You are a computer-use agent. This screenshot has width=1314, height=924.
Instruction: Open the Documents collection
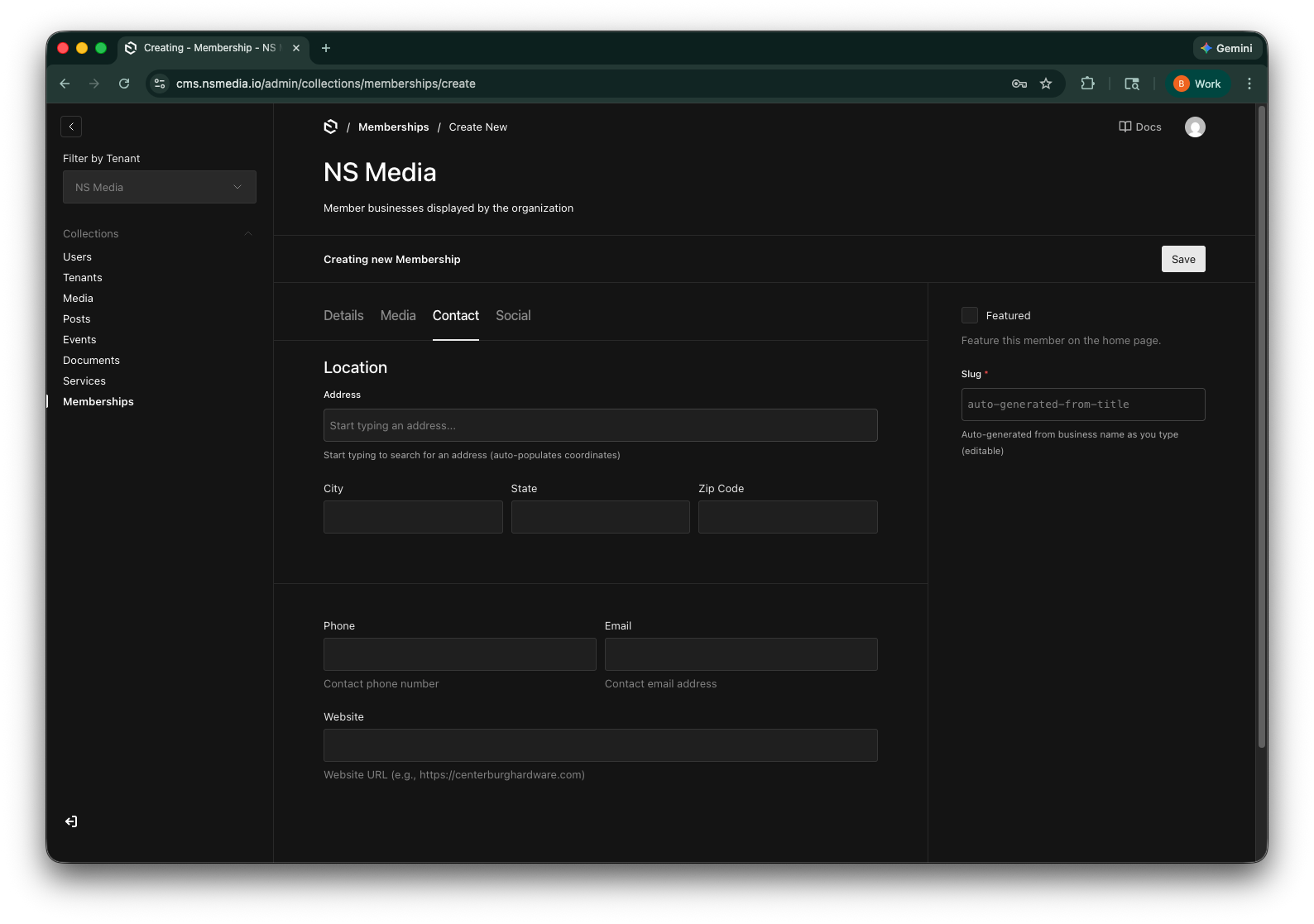pos(91,361)
